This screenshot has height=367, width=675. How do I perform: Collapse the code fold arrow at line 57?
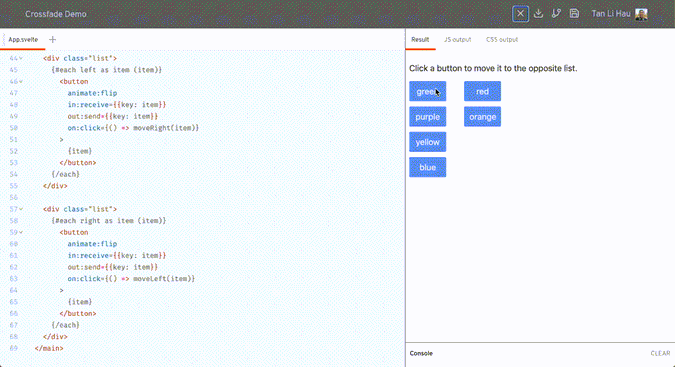point(21,209)
